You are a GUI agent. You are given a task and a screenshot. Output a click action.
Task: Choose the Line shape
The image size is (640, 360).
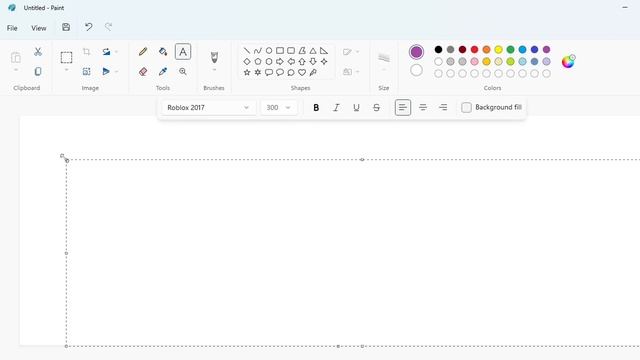247,51
